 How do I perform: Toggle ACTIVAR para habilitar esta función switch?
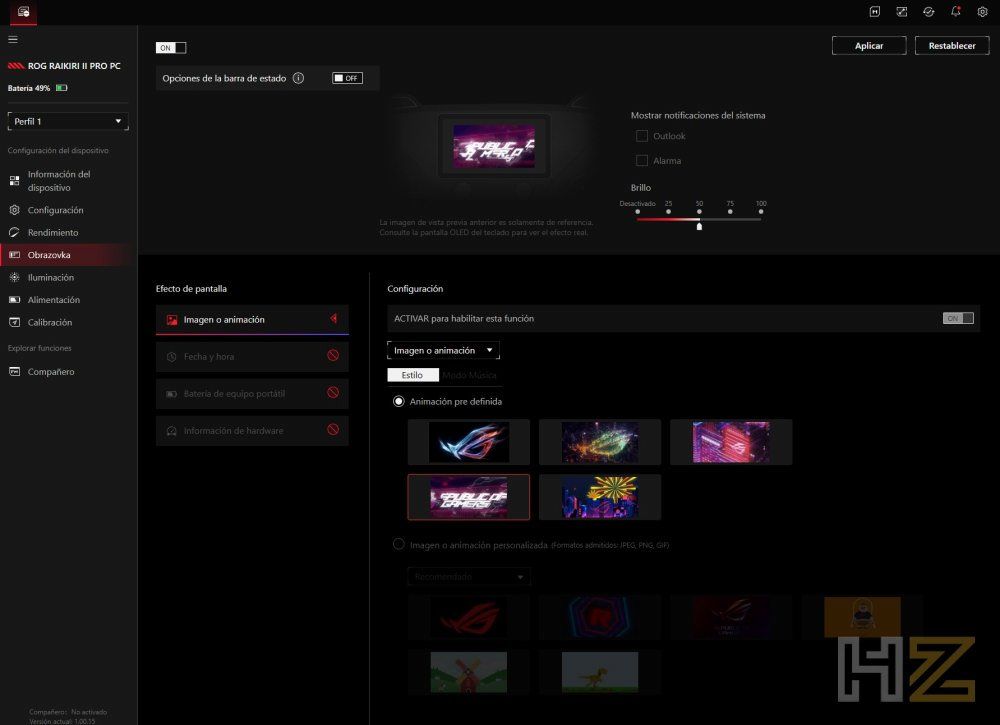(x=958, y=318)
